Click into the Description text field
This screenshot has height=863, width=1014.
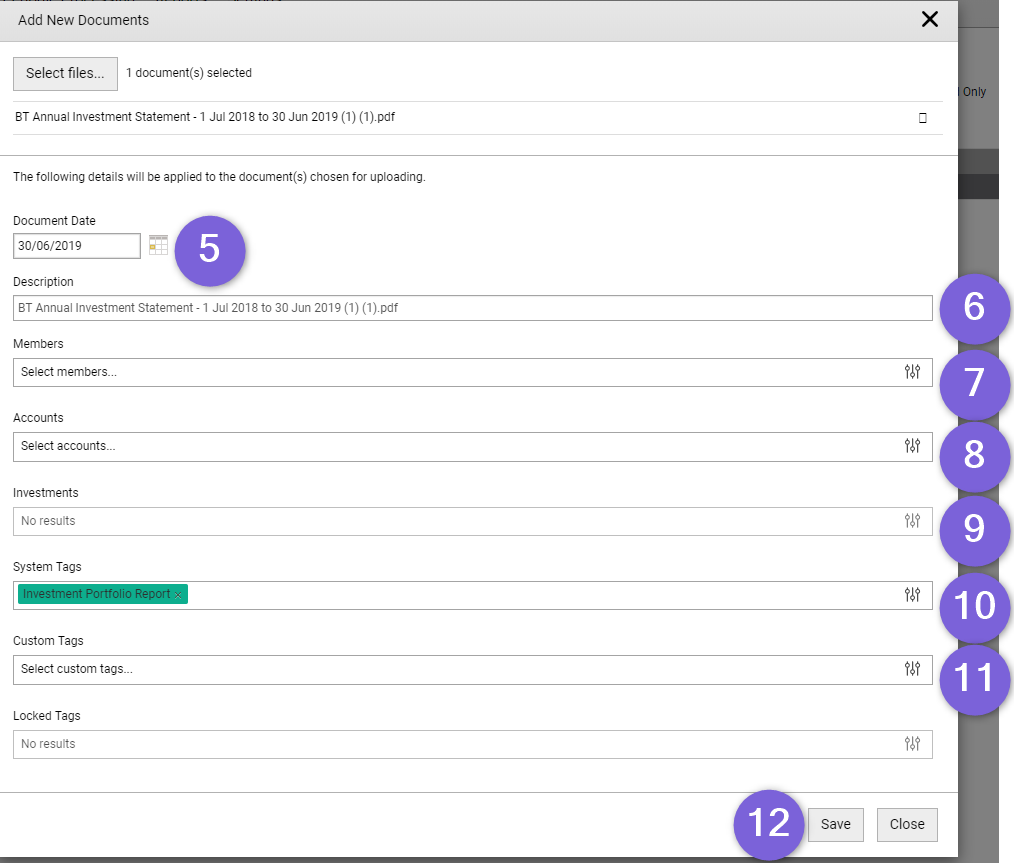tap(473, 308)
